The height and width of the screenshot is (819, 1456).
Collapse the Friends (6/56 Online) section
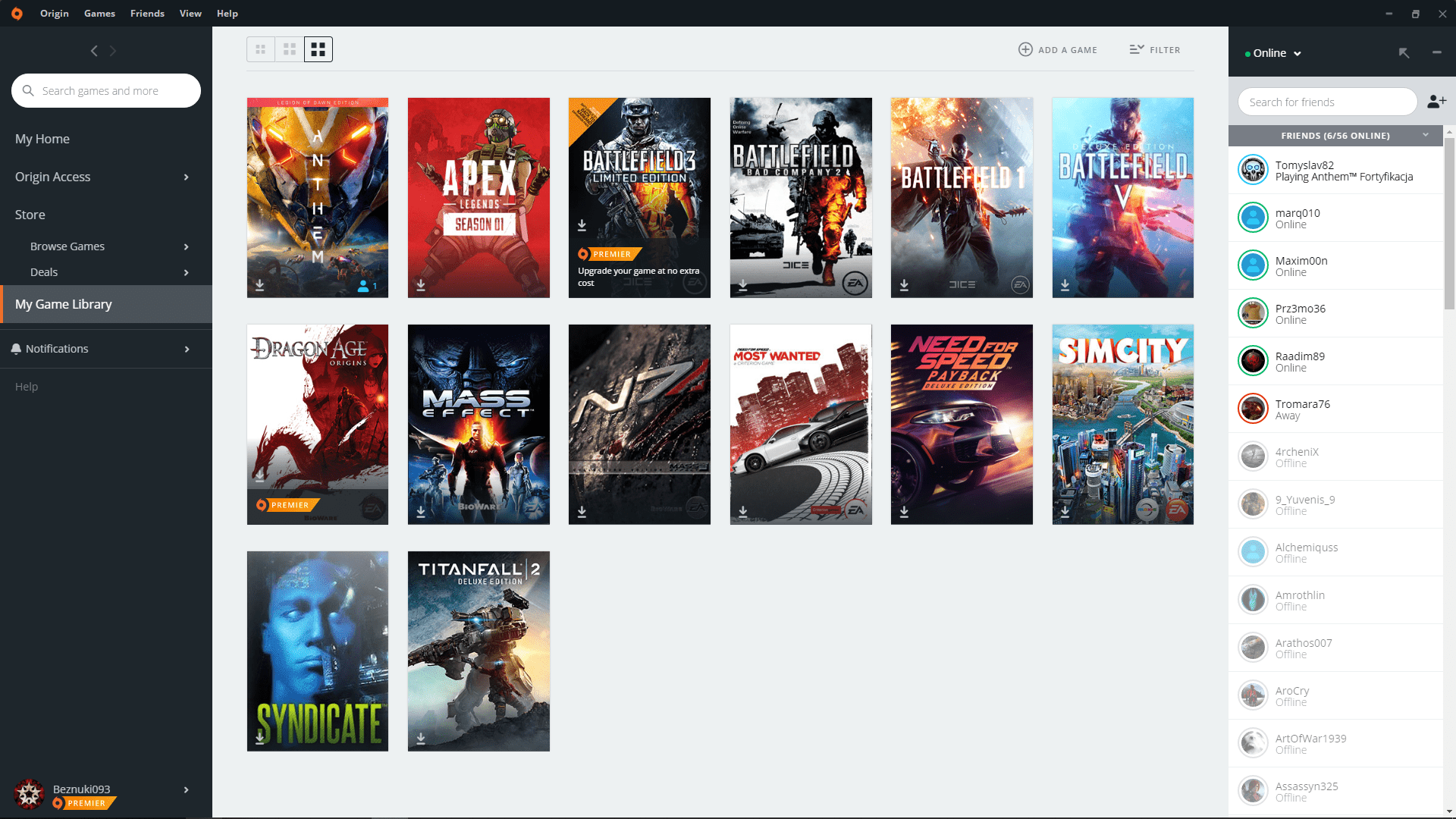[1426, 135]
